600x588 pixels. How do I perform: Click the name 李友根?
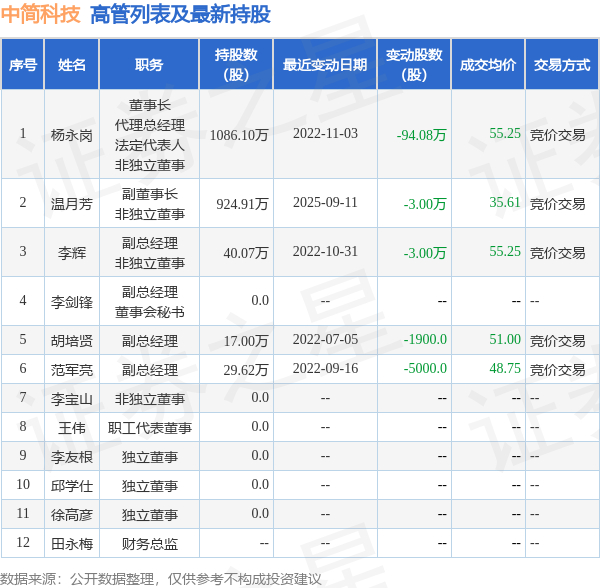coord(72,457)
